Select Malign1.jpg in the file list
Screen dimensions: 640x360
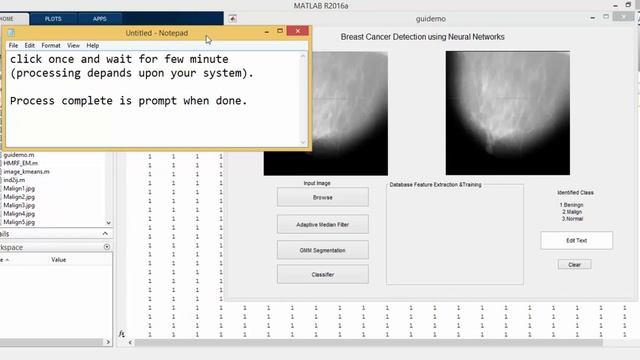(x=19, y=188)
